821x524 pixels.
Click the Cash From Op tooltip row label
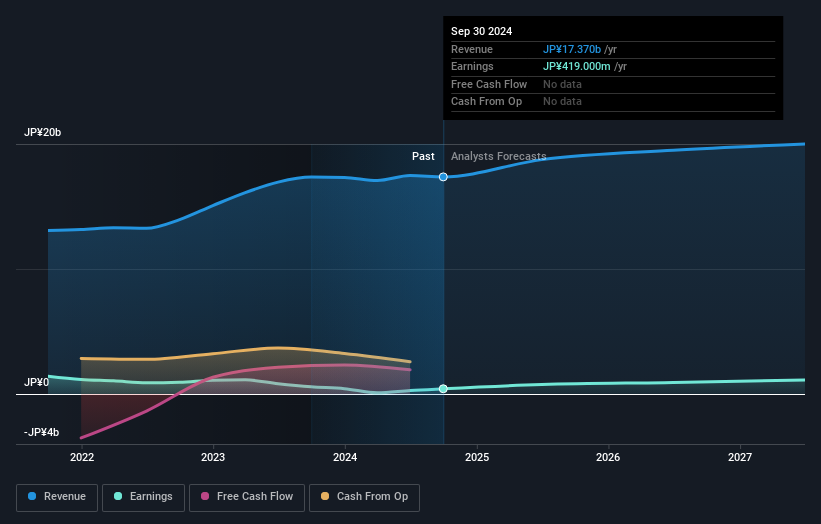click(x=486, y=102)
